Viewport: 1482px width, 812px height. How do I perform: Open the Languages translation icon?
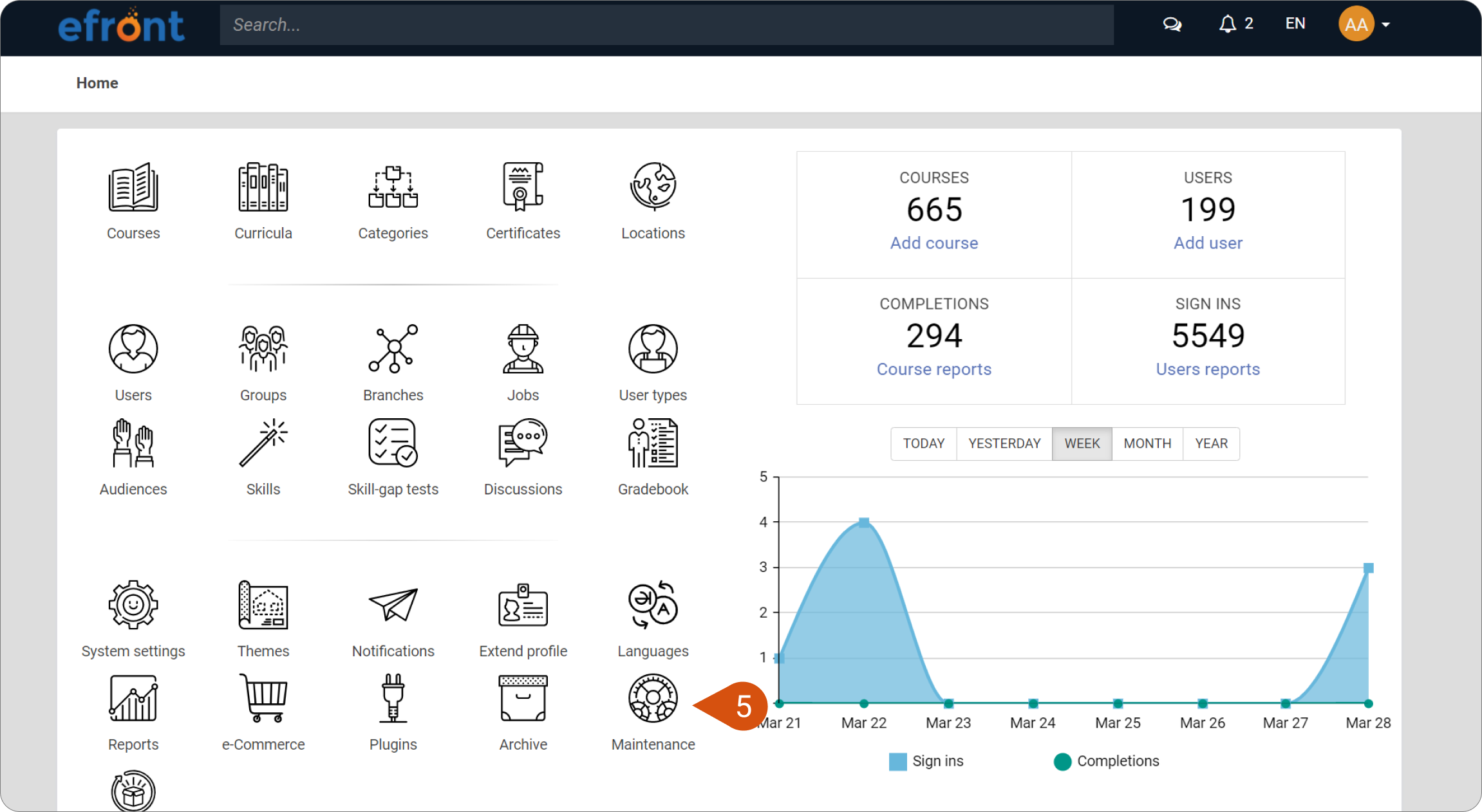click(653, 605)
